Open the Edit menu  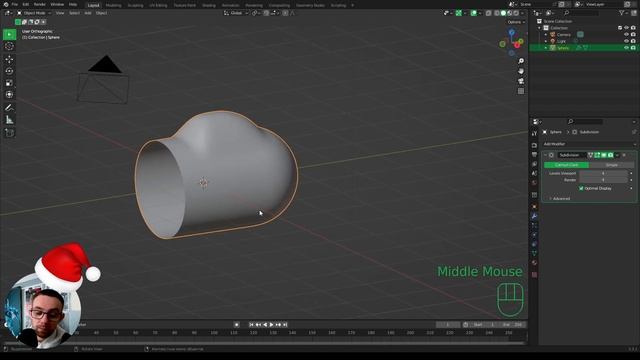(26, 4)
